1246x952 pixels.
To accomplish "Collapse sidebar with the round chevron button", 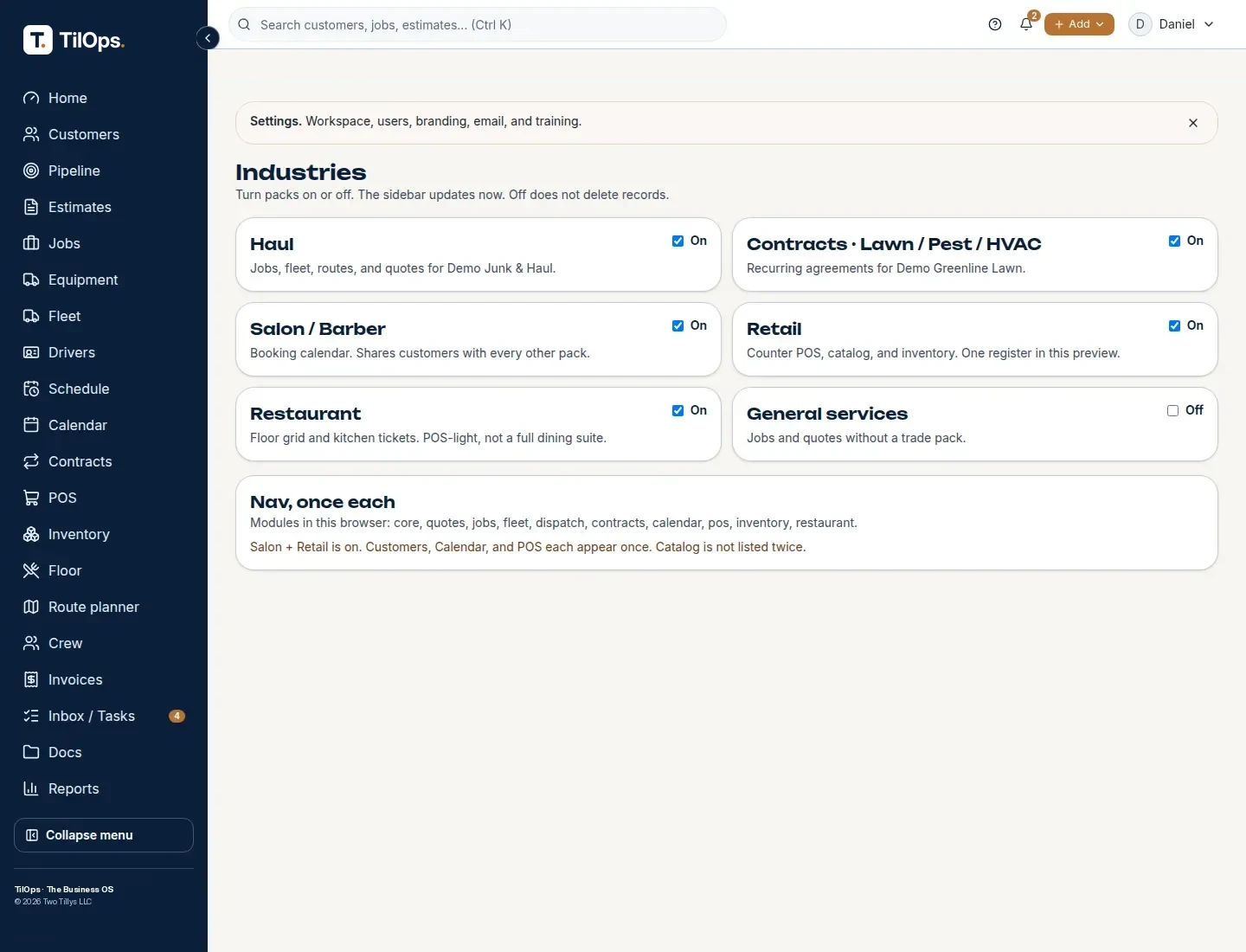I will (208, 38).
